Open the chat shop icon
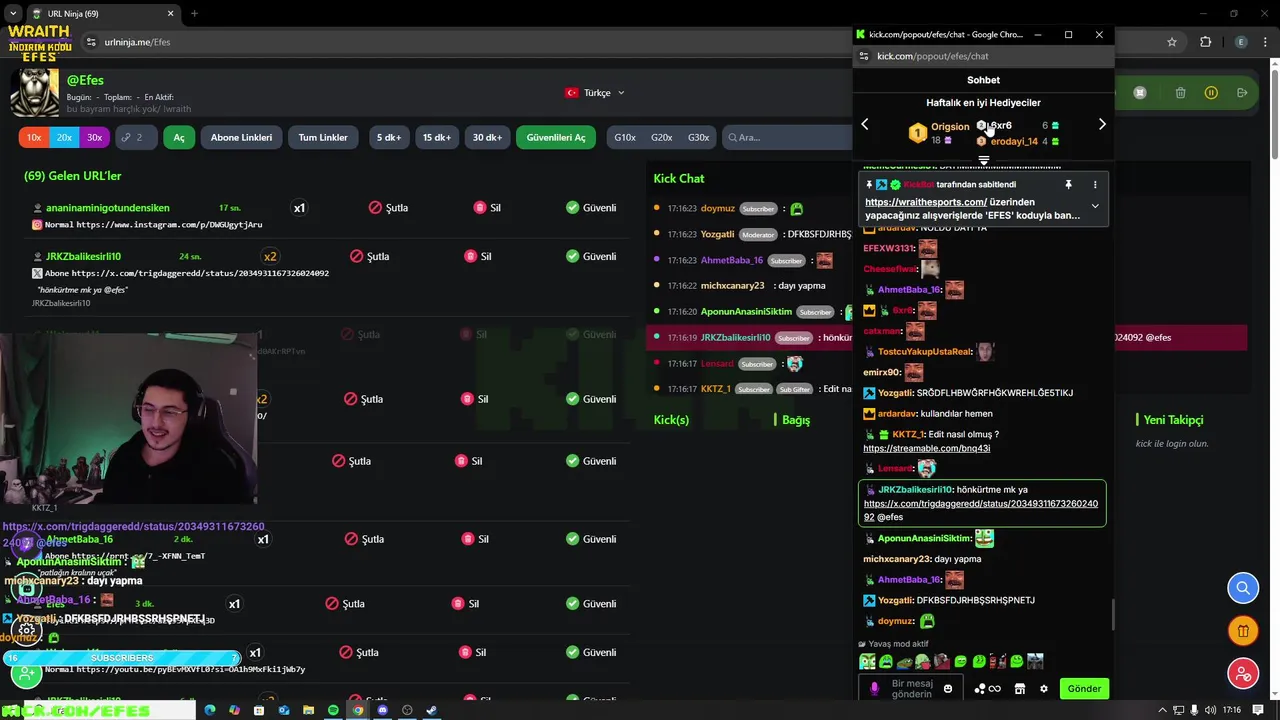 pyautogui.click(x=1020, y=689)
